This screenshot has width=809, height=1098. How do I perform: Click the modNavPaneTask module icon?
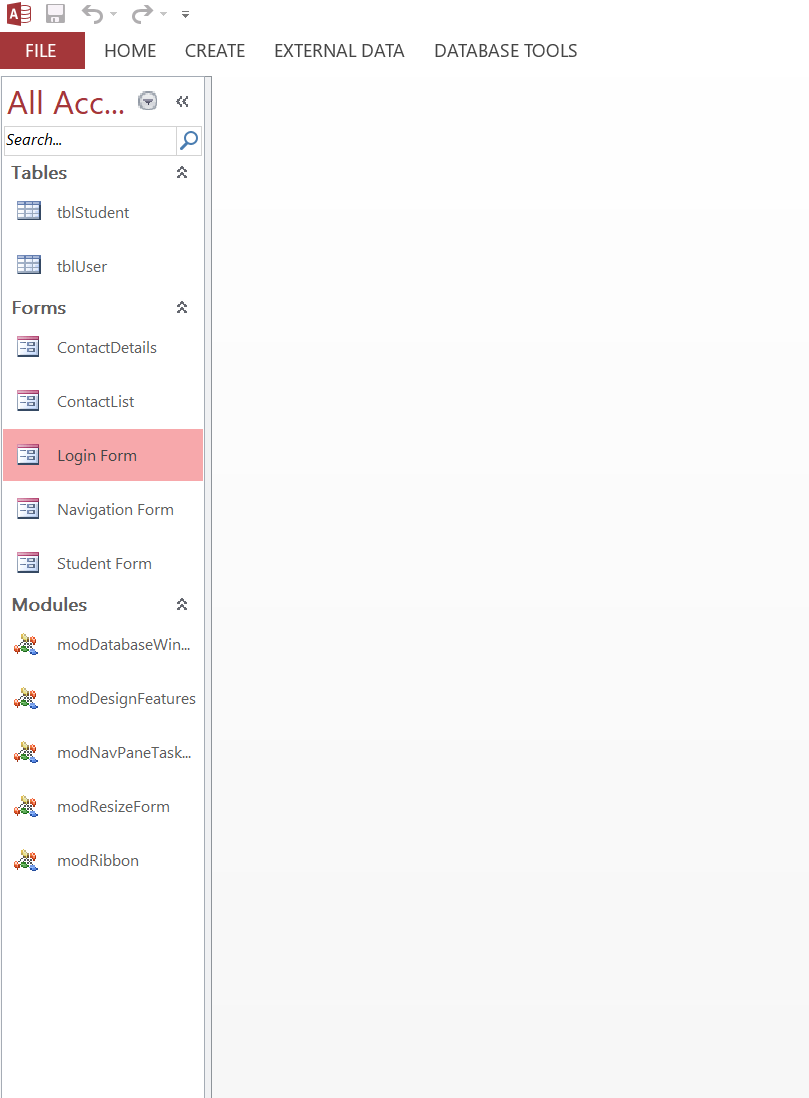26,751
